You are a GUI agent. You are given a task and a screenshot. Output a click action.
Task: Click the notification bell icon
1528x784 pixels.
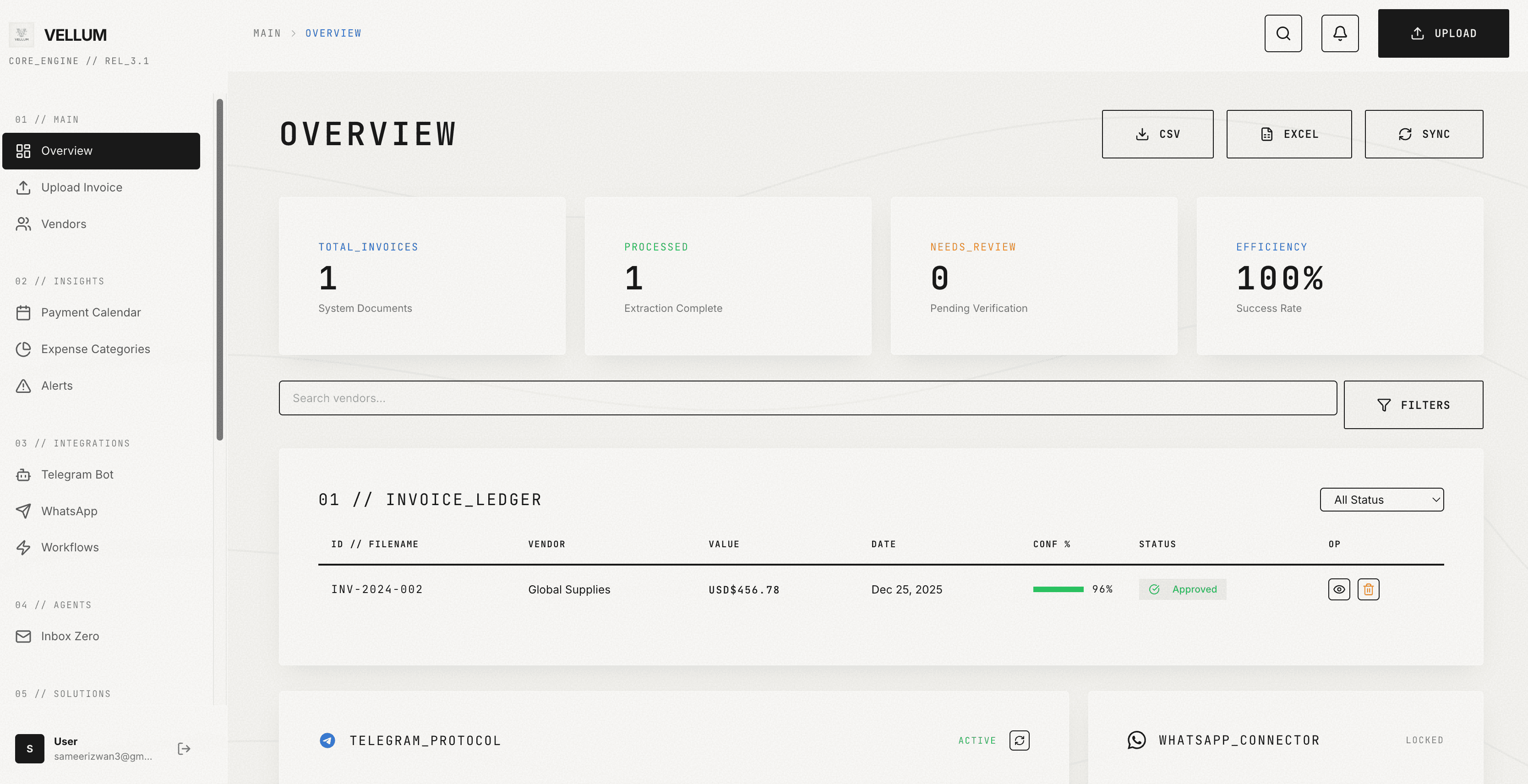pyautogui.click(x=1339, y=33)
